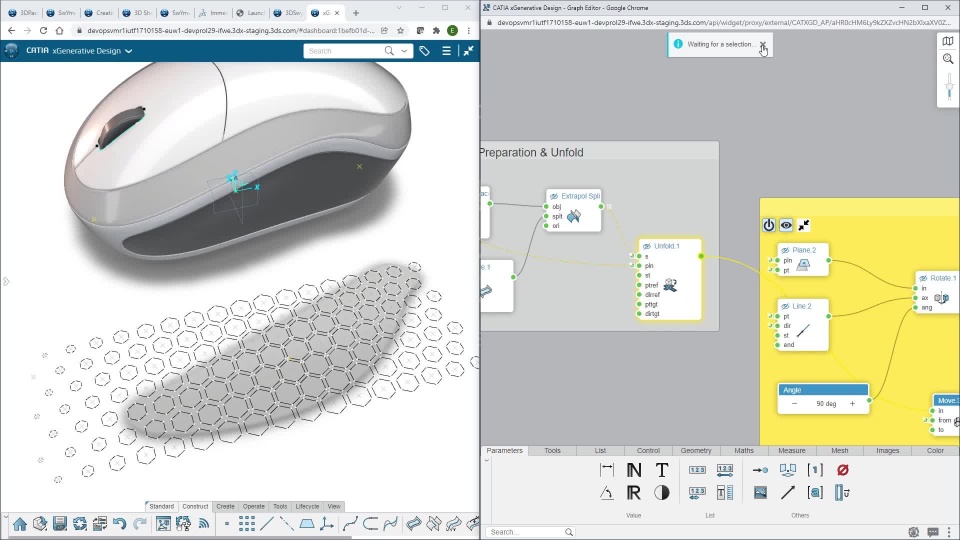Screen dimensions: 960x540
Task: Open the map overview icon in Graph Editor
Action: (x=948, y=41)
